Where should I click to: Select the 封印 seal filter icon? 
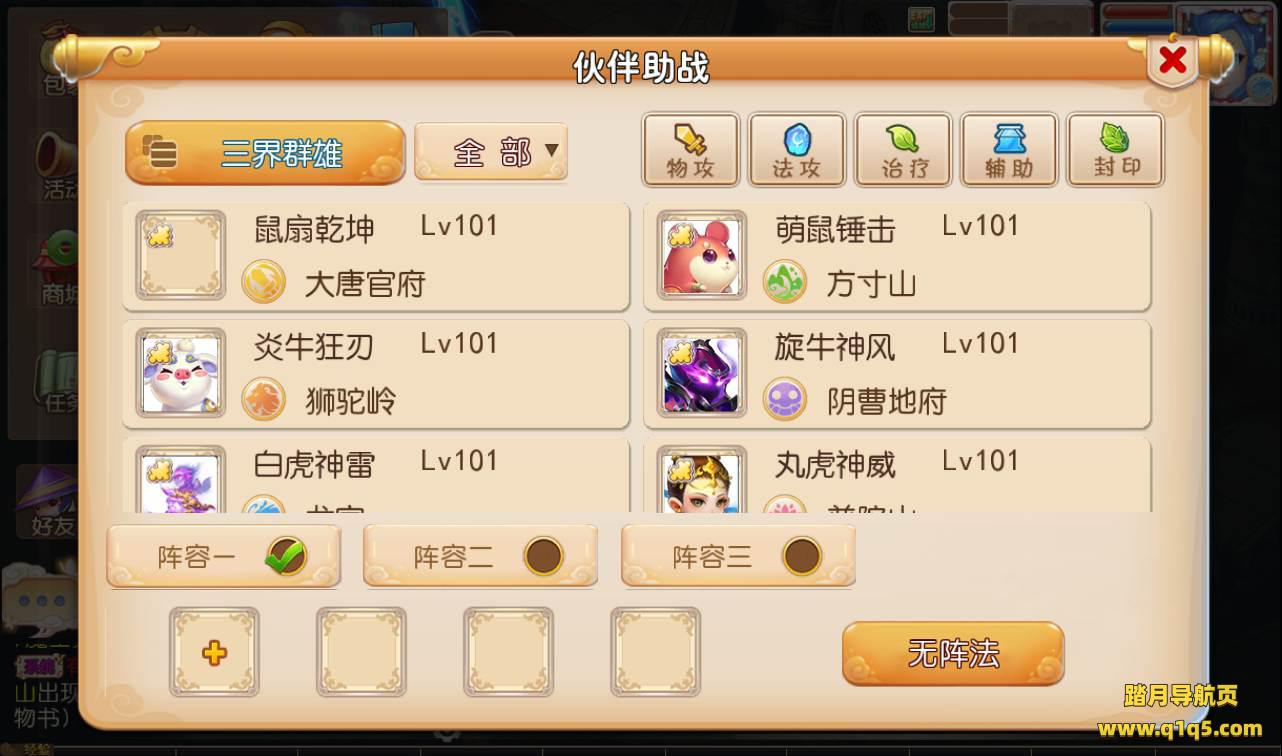point(1115,150)
